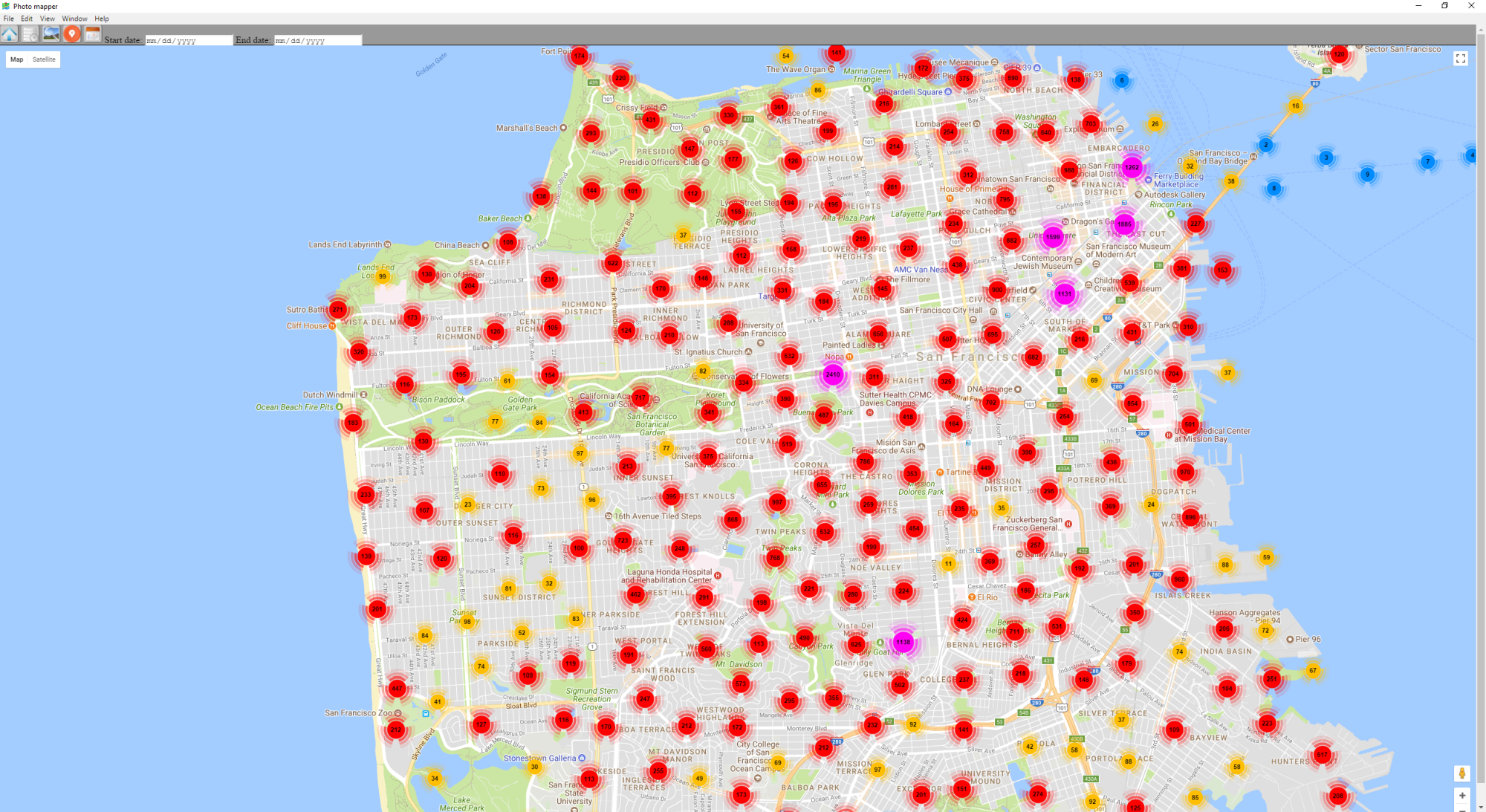Zoom in using the plus button
1486x812 pixels.
[1461, 794]
